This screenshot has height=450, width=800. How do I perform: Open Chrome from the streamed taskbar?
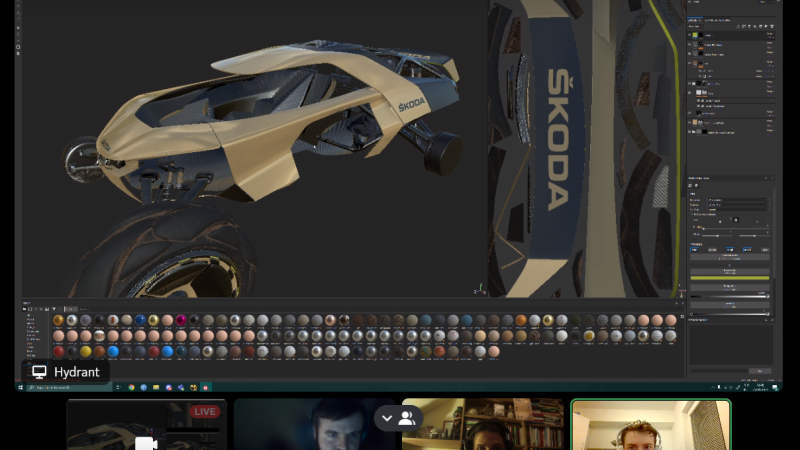coord(131,387)
